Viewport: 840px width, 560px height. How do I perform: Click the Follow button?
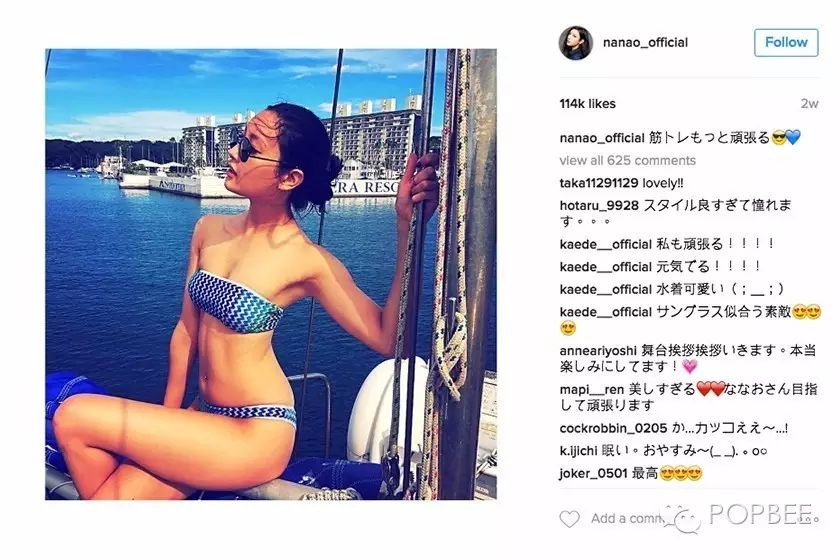tap(786, 42)
